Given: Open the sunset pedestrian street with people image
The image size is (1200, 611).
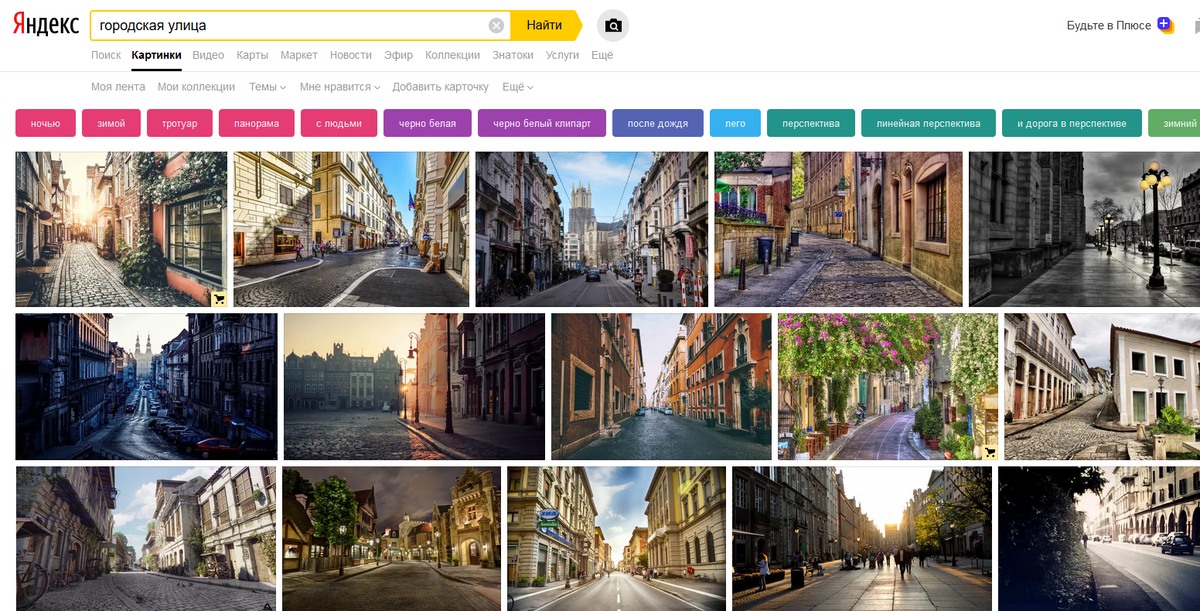Looking at the screenshot, I should click(862, 539).
